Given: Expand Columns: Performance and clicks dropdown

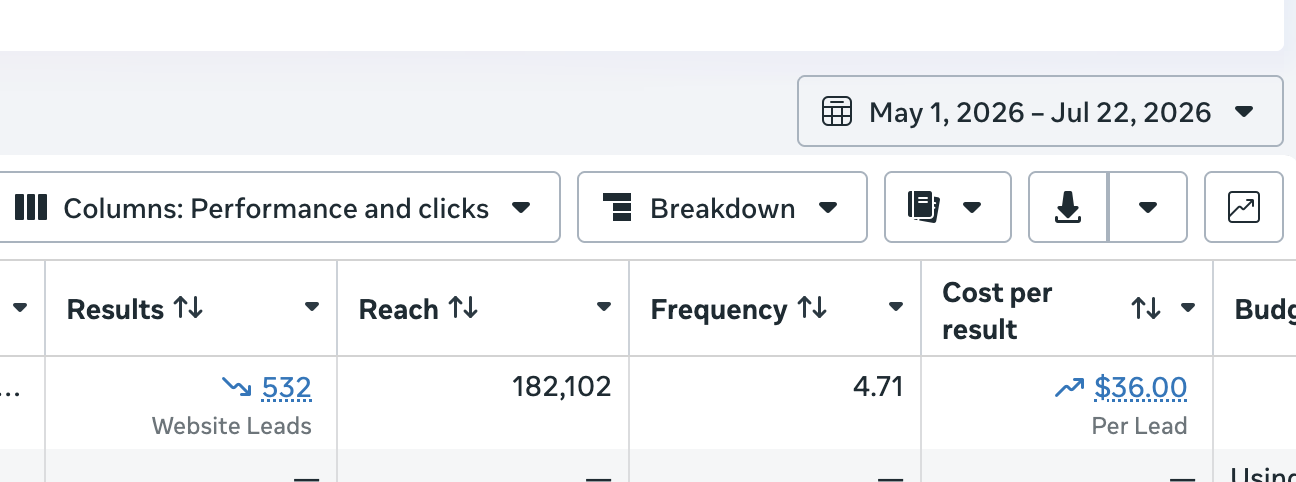Looking at the screenshot, I should click(521, 208).
